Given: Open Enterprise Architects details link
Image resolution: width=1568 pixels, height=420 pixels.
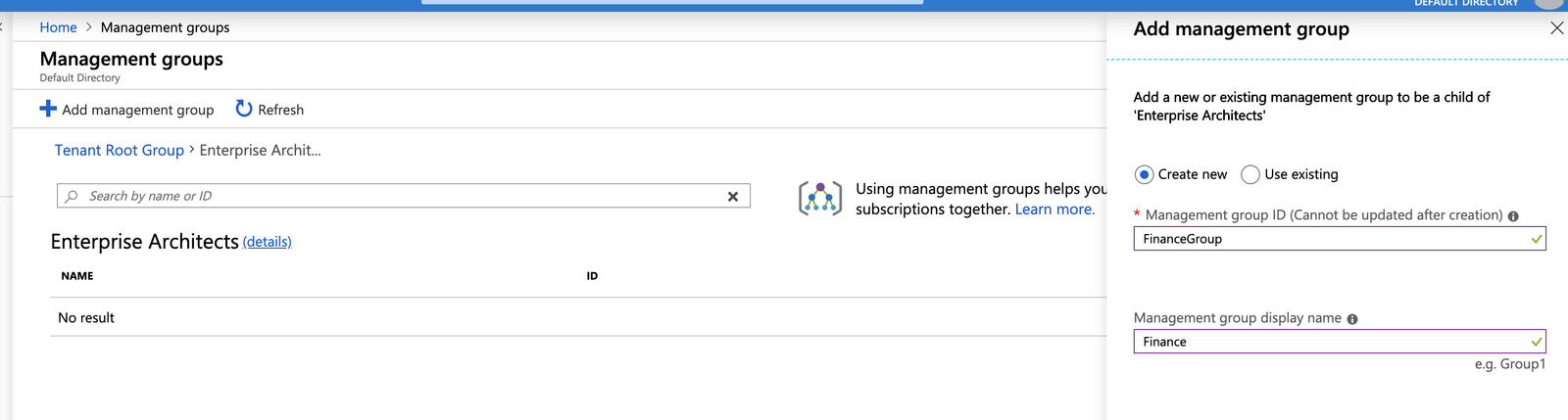Looking at the screenshot, I should pyautogui.click(x=267, y=242).
